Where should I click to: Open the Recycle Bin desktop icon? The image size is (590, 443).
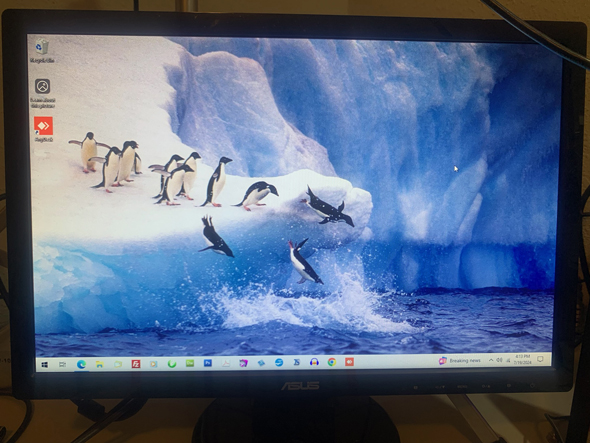(x=42, y=50)
